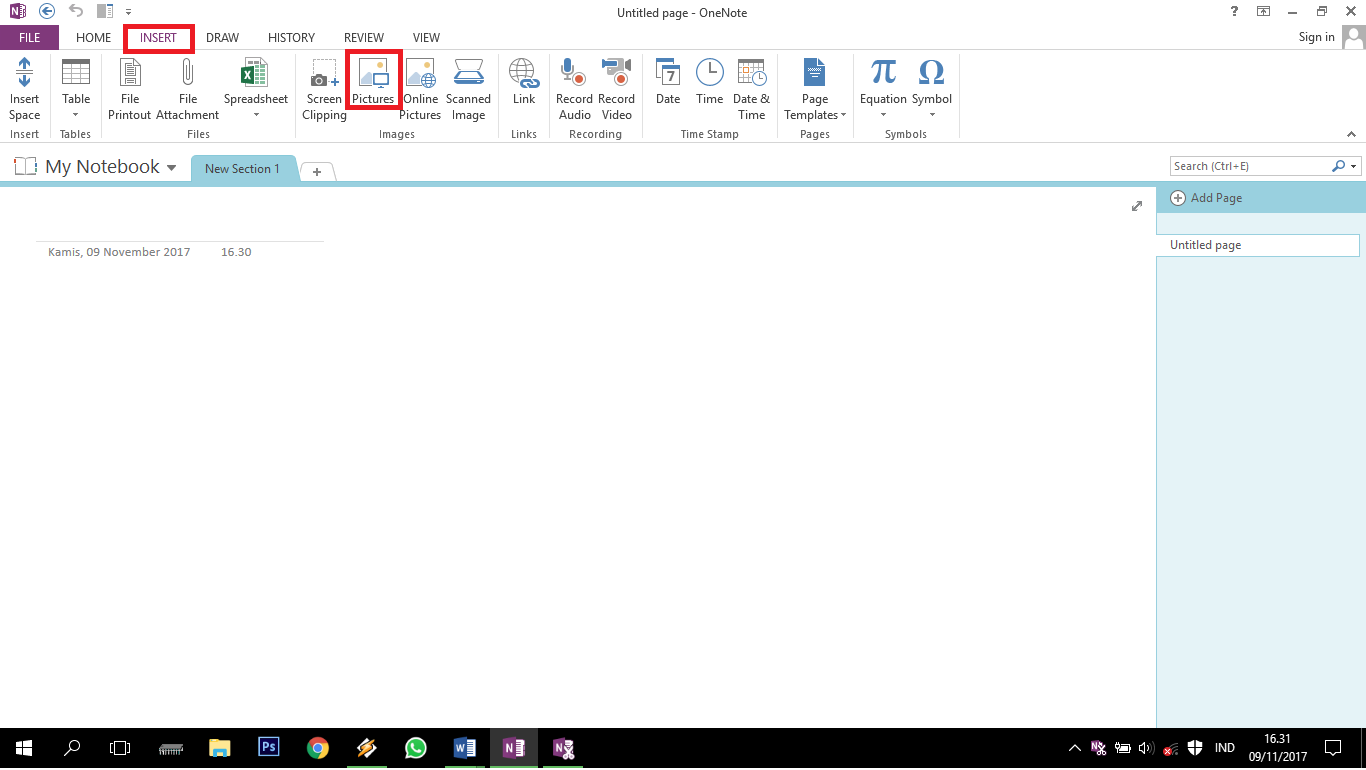Insert the current Date

668,82
